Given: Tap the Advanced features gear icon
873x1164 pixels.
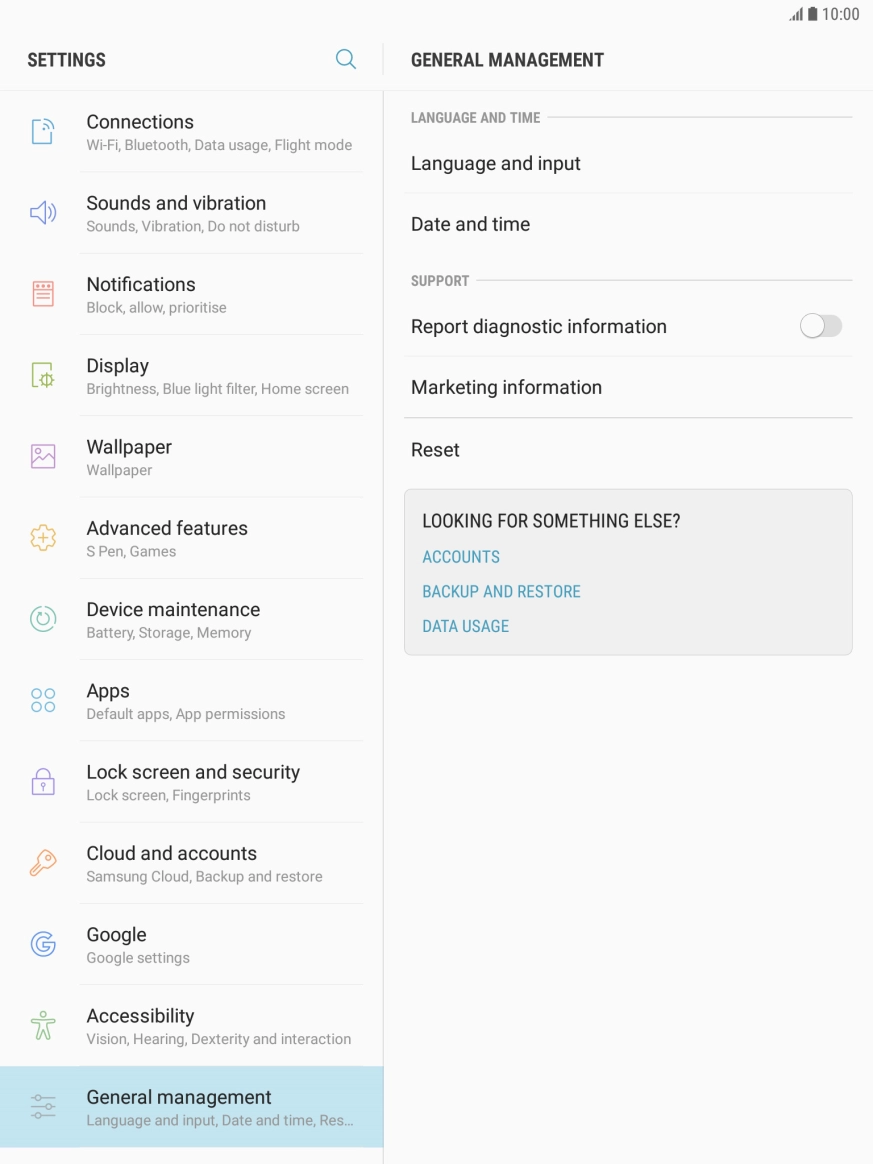Looking at the screenshot, I should 43,538.
